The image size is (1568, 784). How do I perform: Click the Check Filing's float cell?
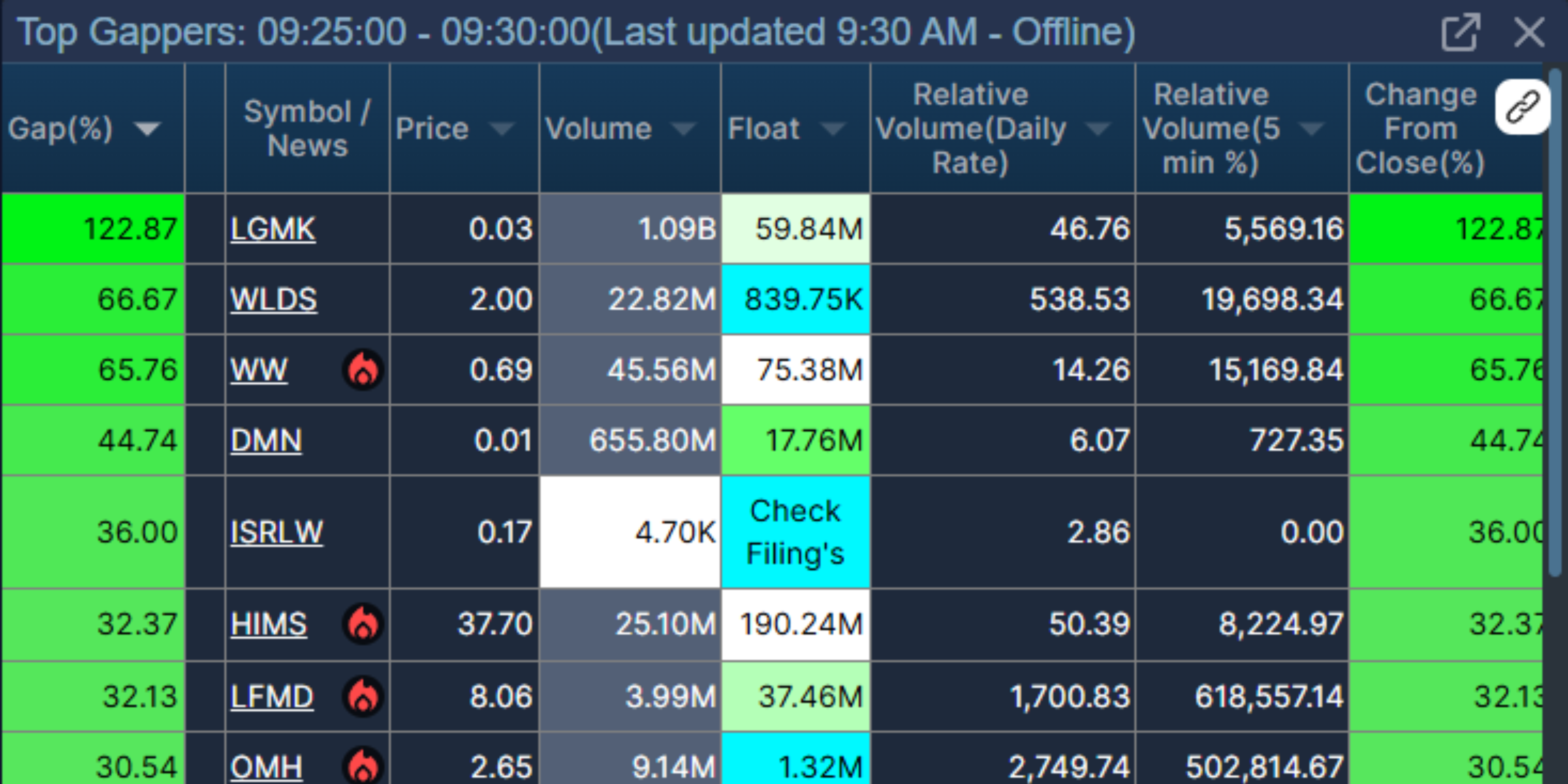(x=796, y=532)
